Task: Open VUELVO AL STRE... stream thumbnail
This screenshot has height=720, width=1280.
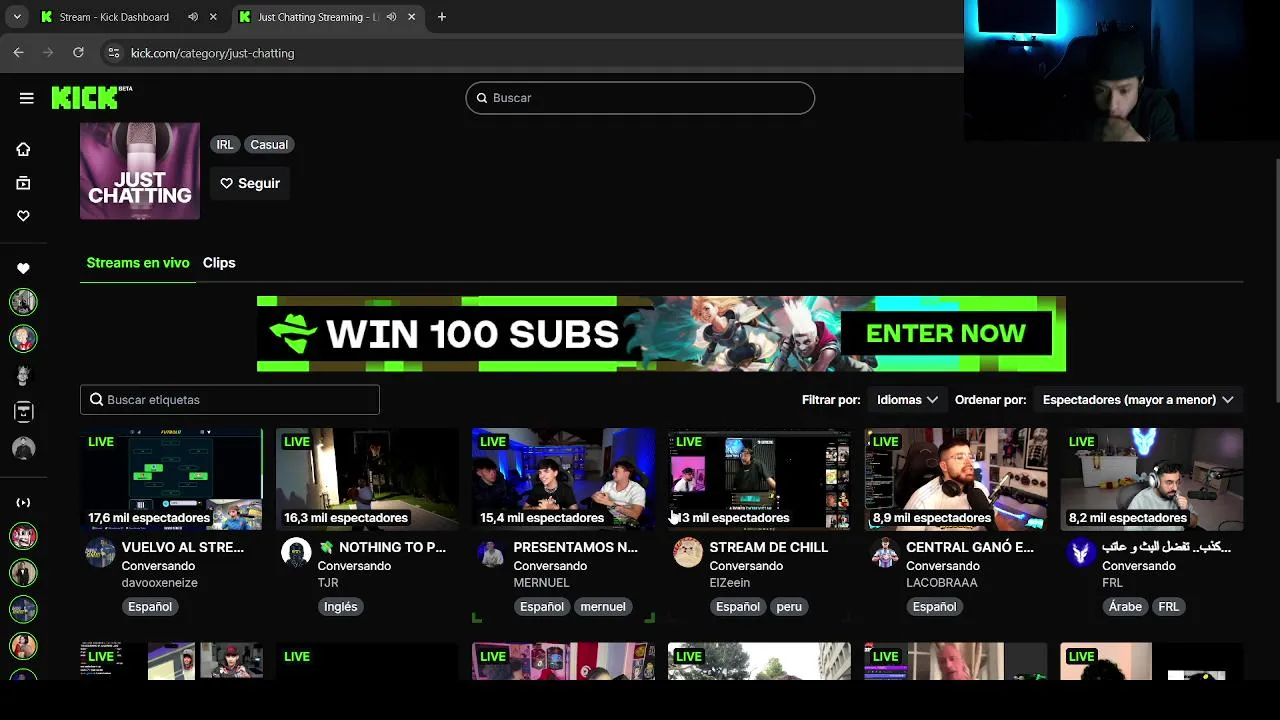Action: 171,479
